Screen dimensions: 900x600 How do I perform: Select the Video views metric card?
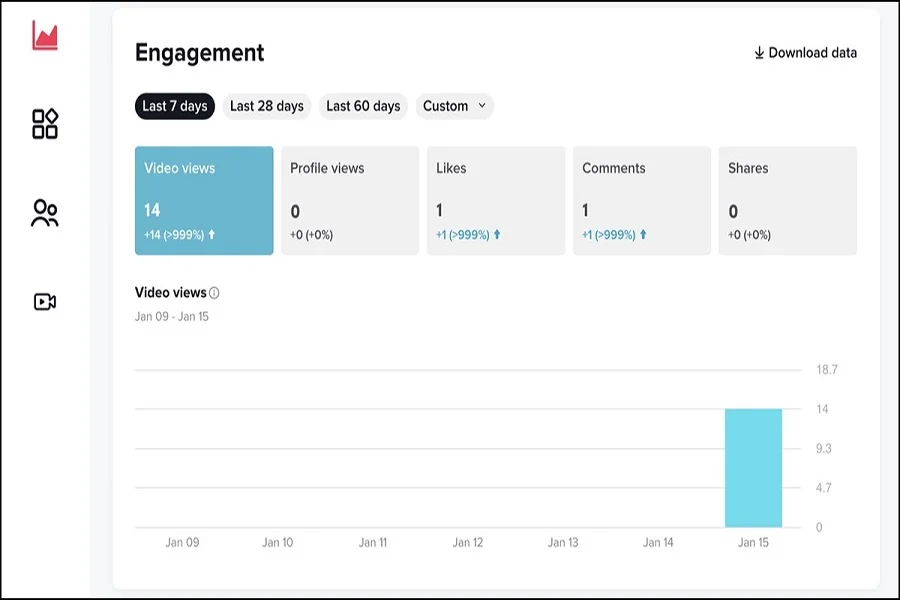[x=204, y=200]
